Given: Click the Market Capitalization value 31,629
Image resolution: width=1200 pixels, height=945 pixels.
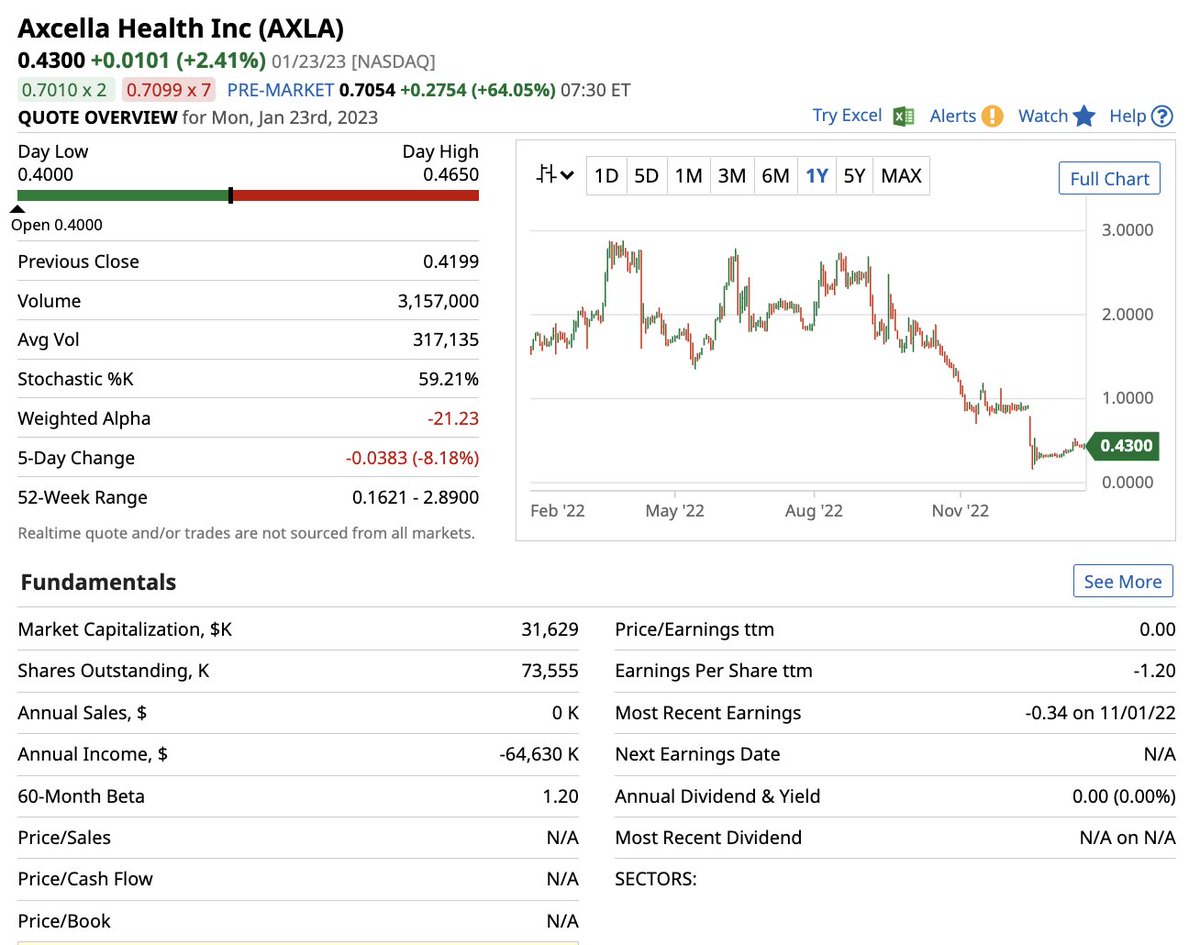Looking at the screenshot, I should pos(550,629).
